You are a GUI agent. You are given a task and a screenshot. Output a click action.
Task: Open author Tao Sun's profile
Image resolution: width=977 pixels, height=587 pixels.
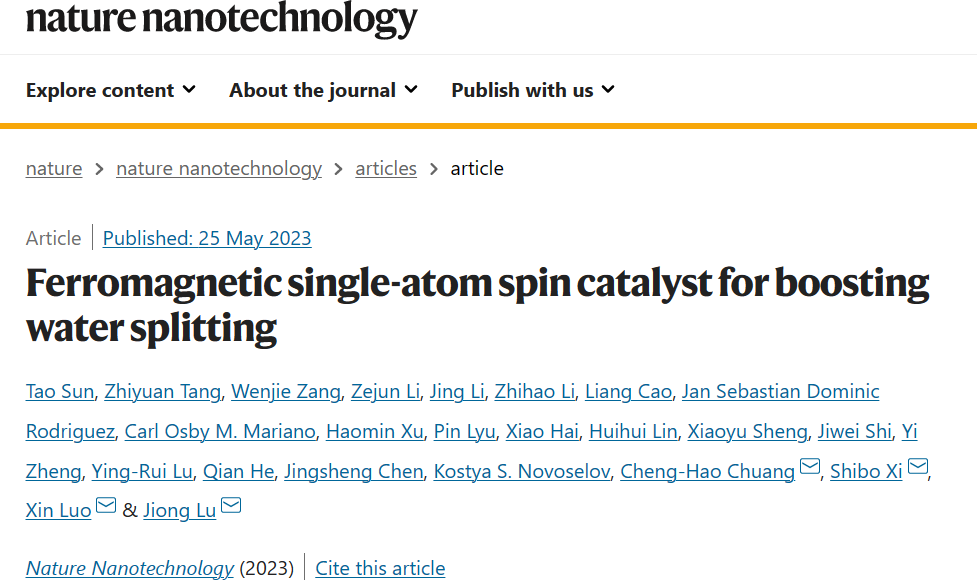click(60, 391)
